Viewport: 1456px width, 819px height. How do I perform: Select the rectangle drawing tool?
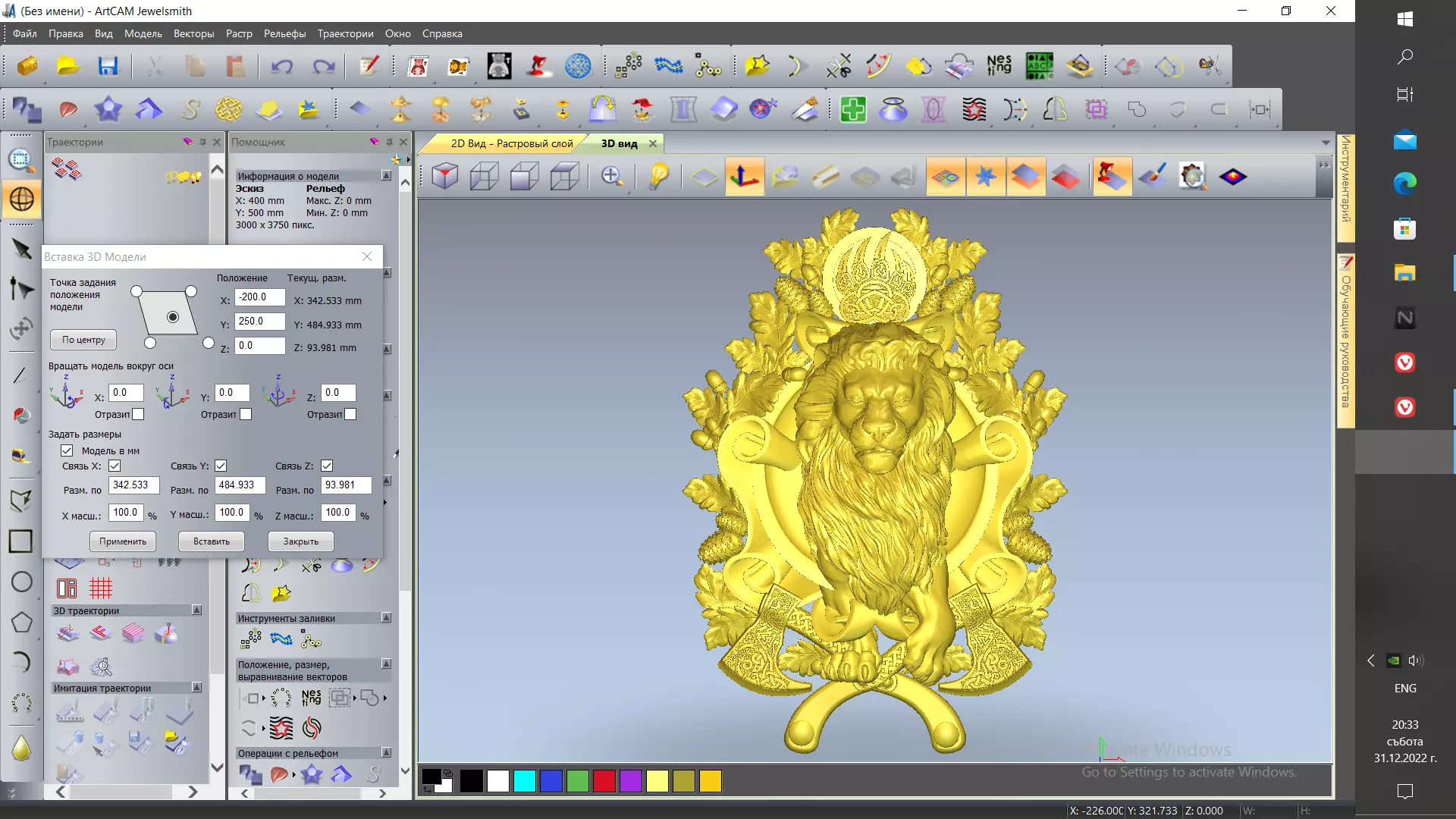[20, 541]
